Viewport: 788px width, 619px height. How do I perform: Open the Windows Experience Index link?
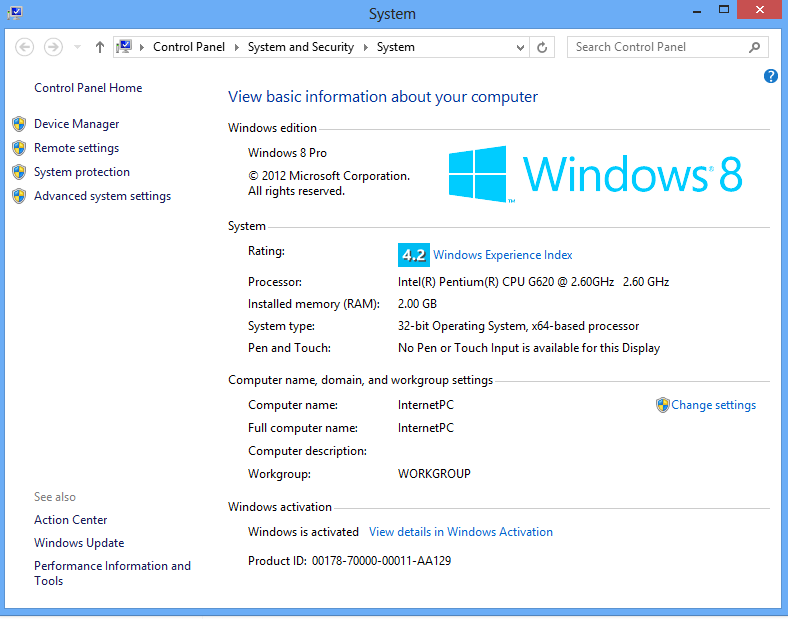pyautogui.click(x=503, y=255)
